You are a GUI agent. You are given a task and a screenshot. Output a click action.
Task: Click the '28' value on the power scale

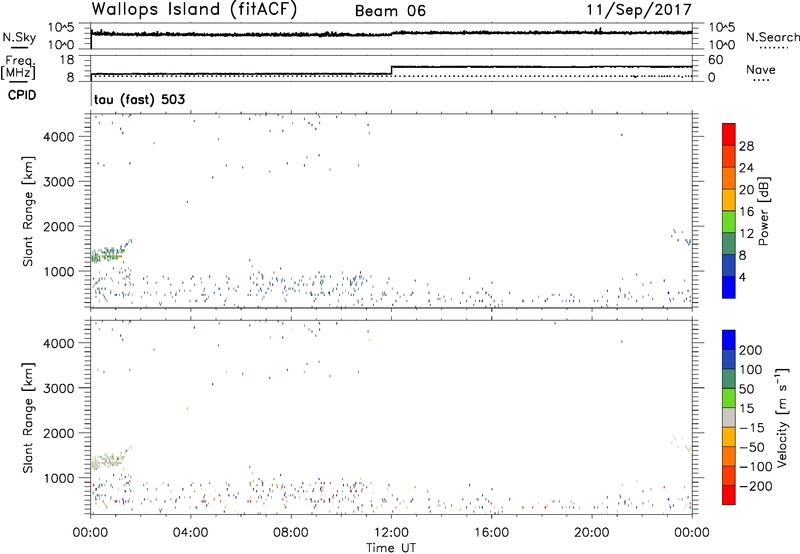click(x=746, y=146)
